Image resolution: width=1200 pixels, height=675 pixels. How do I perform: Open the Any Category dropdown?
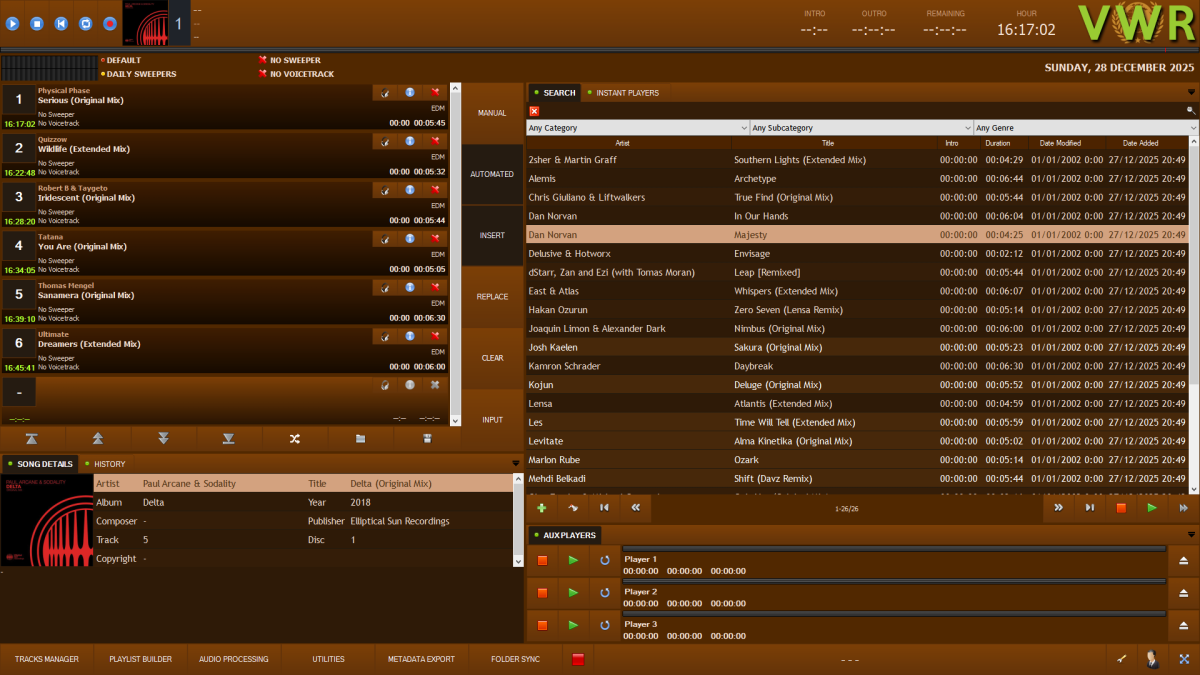(x=640, y=127)
